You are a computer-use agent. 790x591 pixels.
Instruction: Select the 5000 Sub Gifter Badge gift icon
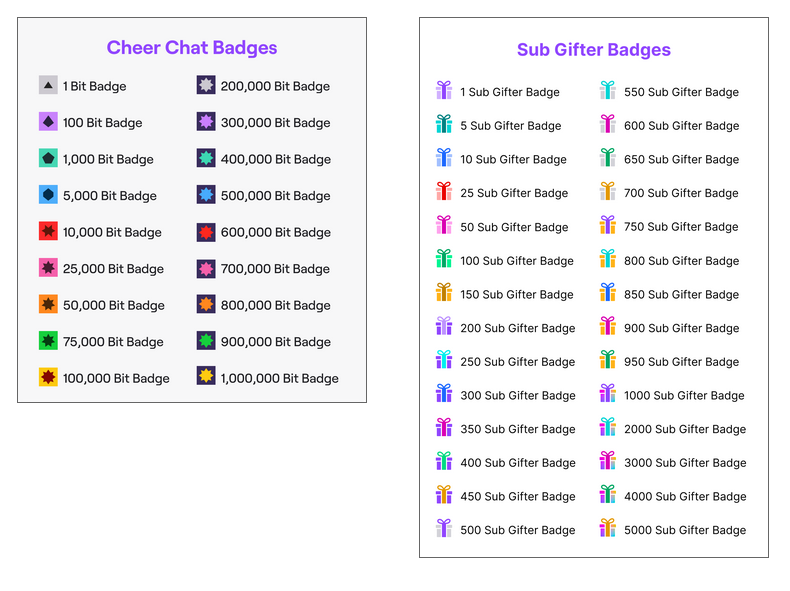tap(608, 528)
